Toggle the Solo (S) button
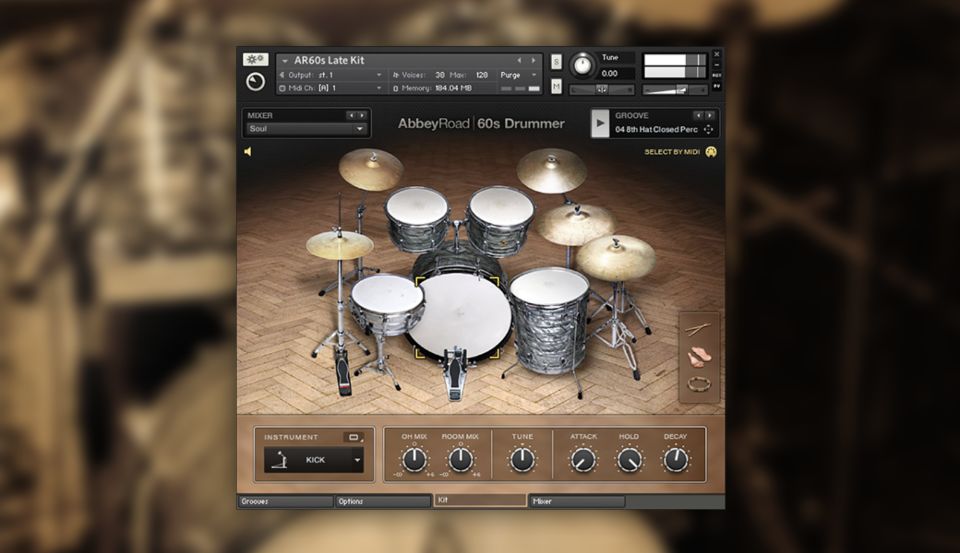Screen dimensions: 960x553 point(556,62)
